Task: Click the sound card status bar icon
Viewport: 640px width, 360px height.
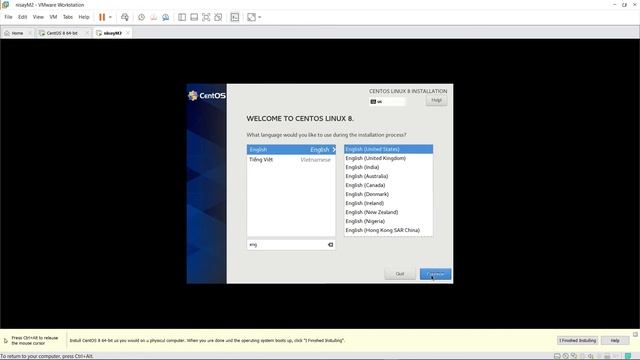Action: point(590,356)
